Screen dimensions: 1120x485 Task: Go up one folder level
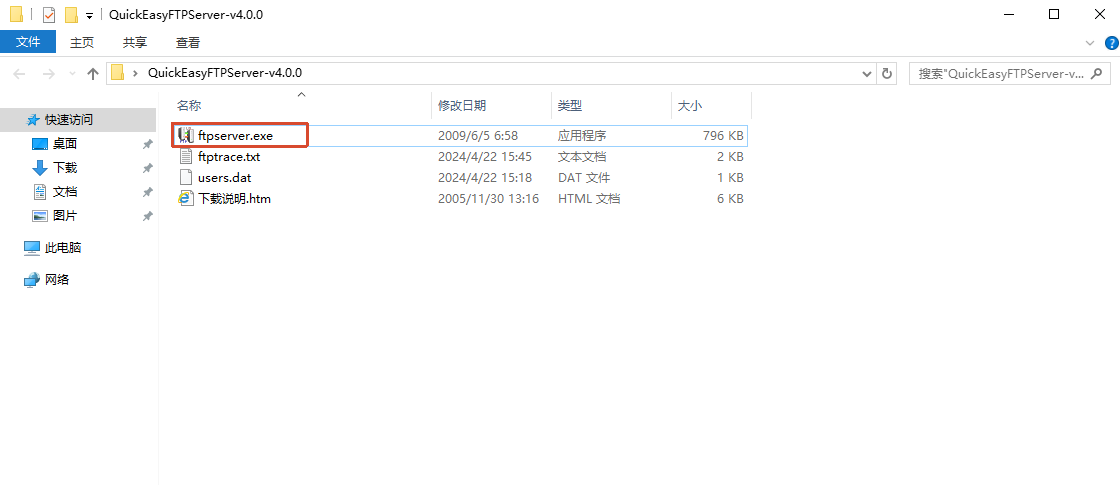pyautogui.click(x=93, y=74)
